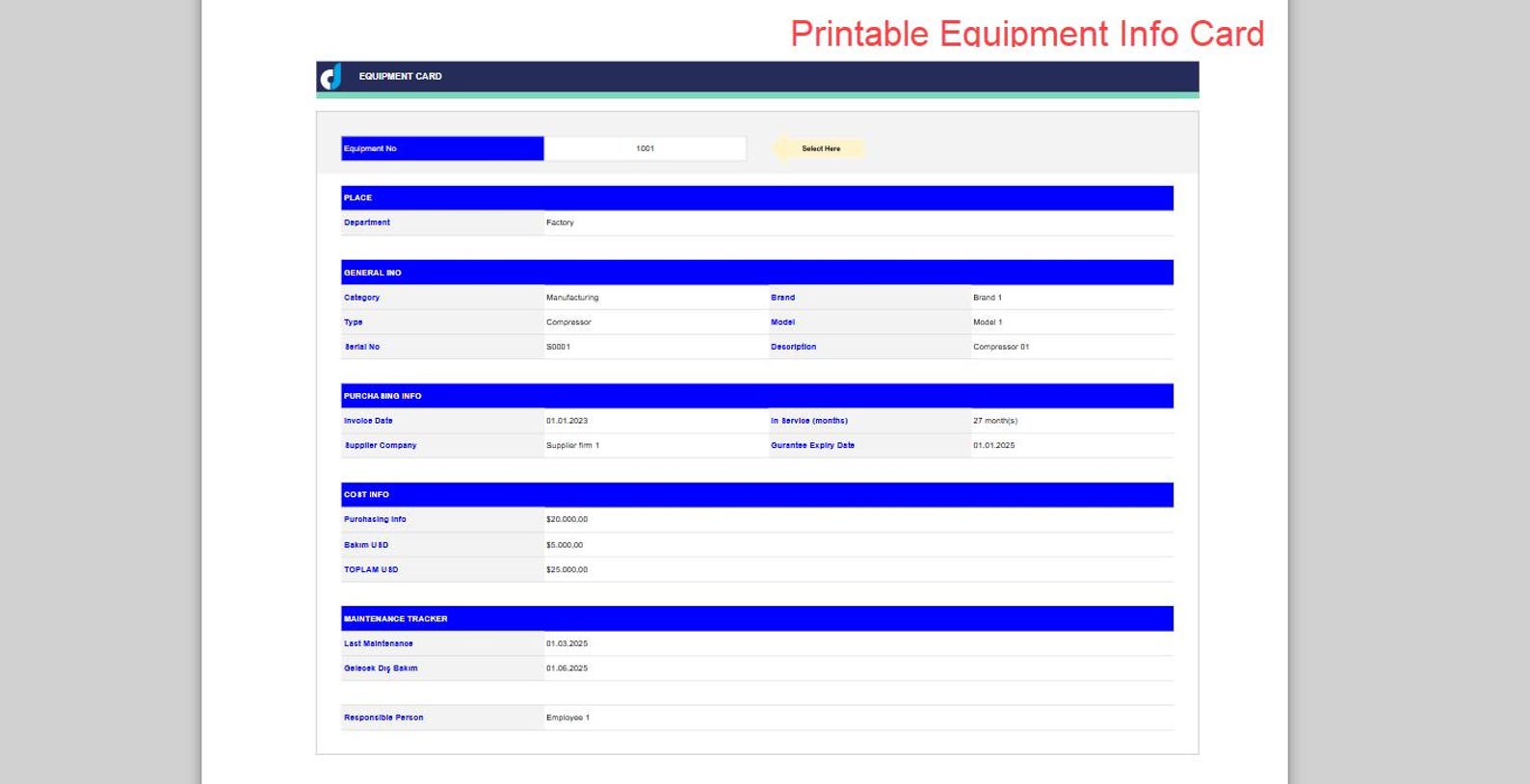This screenshot has width=1530, height=784.
Task: Select the 'Serial No' label
Action: (x=361, y=347)
